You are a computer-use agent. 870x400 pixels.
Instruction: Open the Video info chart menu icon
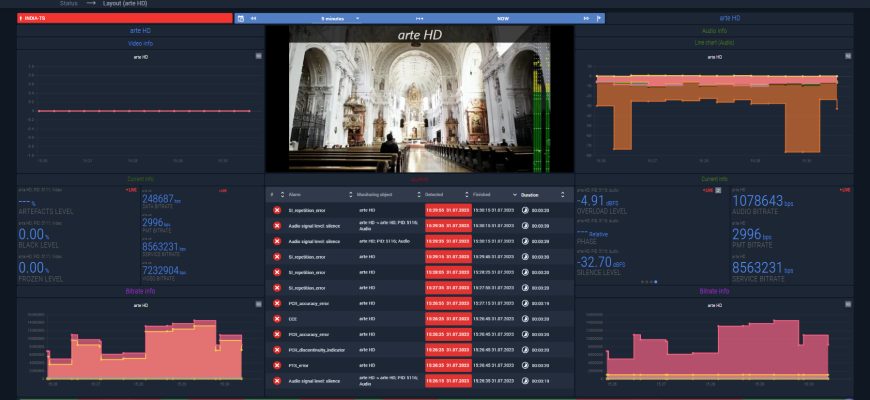[x=258, y=56]
